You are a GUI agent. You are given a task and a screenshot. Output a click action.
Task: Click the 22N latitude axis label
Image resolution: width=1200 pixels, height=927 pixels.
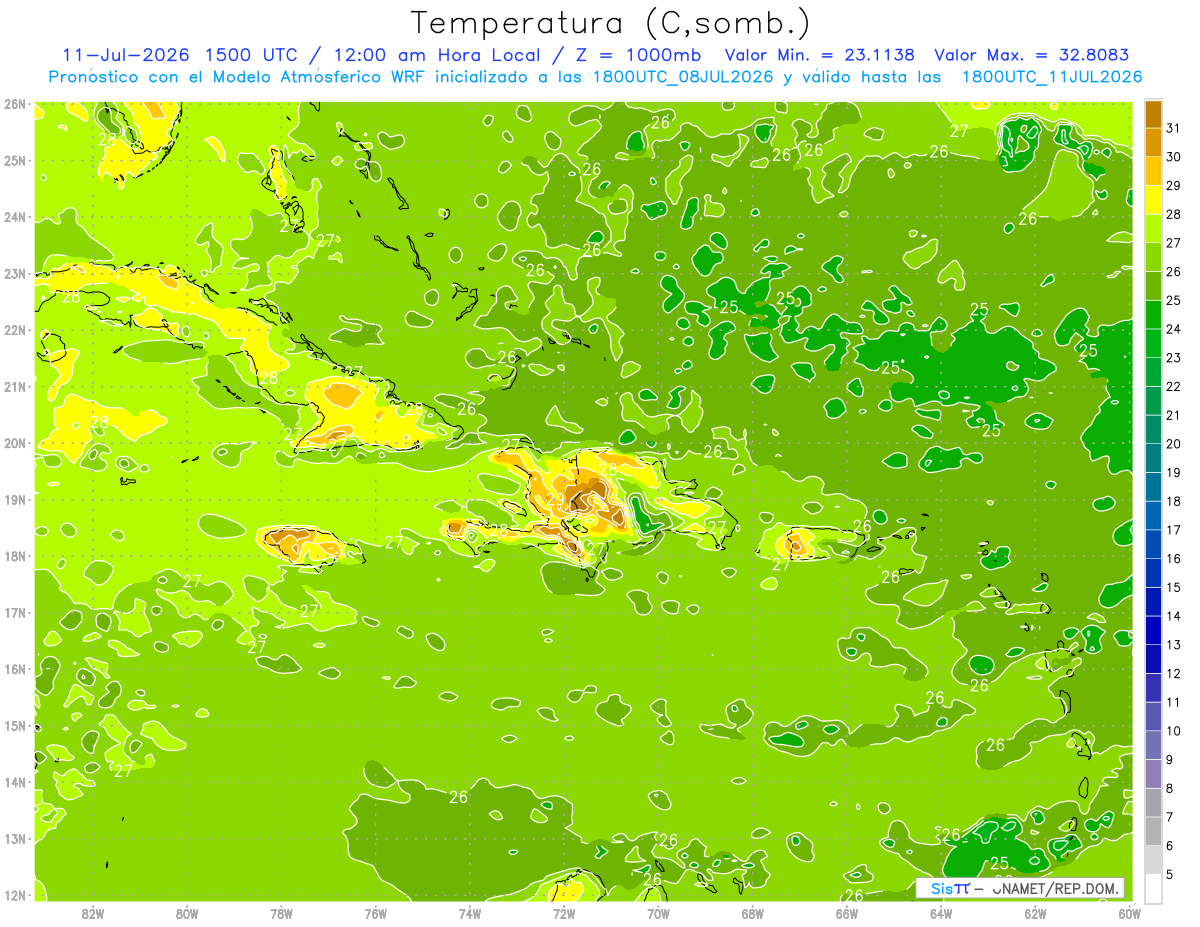(15, 330)
